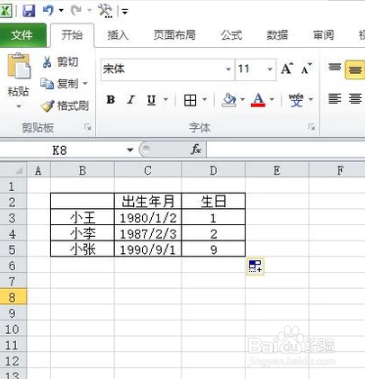Open the font color dropdown arrow
The width and height of the screenshot is (365, 379).
click(272, 100)
